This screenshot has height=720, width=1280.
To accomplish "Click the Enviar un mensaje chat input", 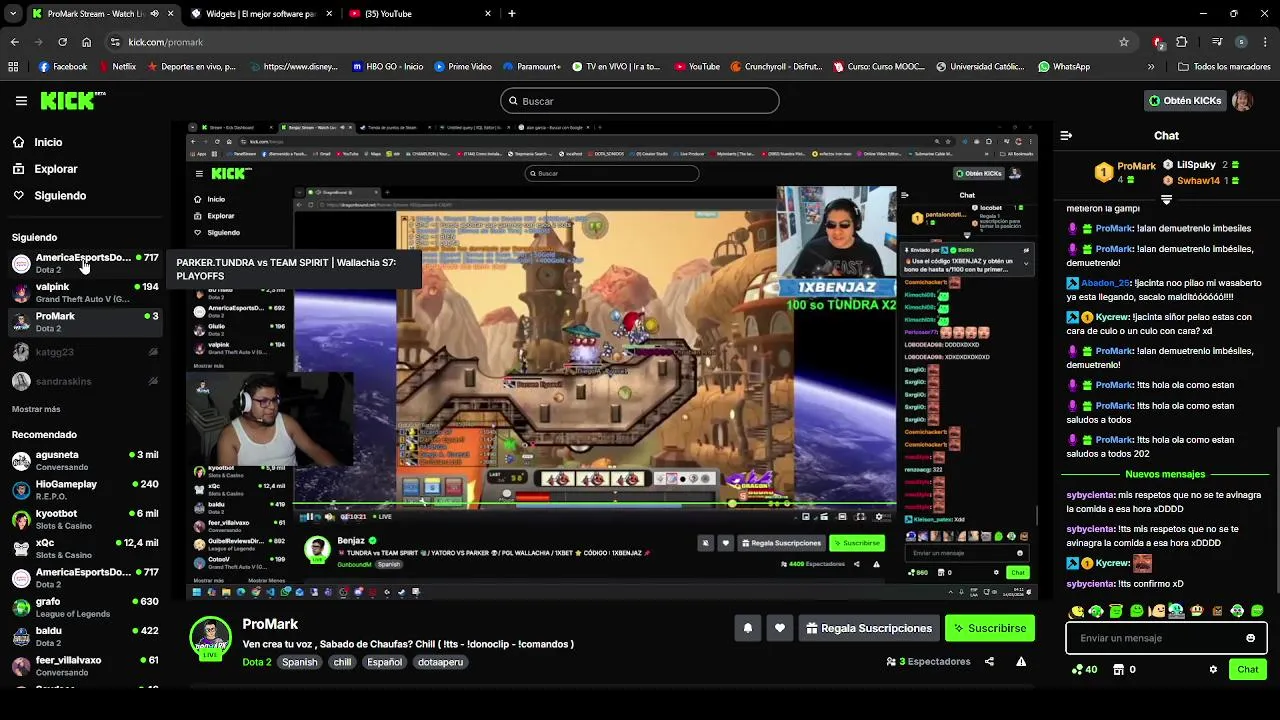I will (1166, 638).
